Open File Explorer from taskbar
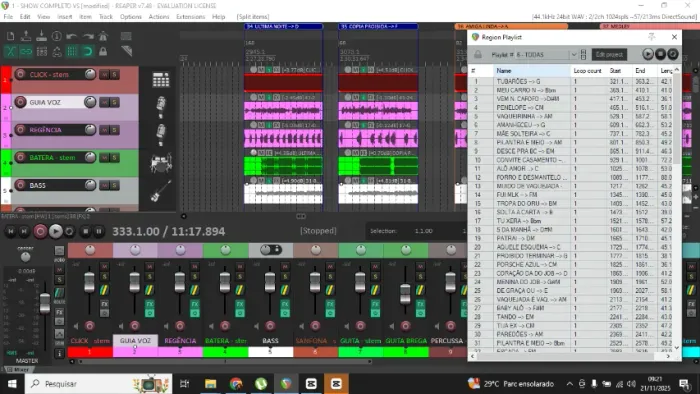The width and height of the screenshot is (700, 394). point(210,384)
